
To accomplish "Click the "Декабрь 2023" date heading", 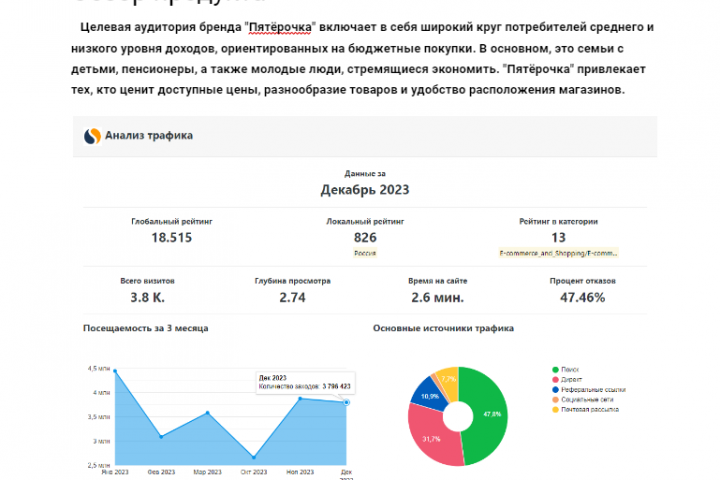I will (365, 190).
